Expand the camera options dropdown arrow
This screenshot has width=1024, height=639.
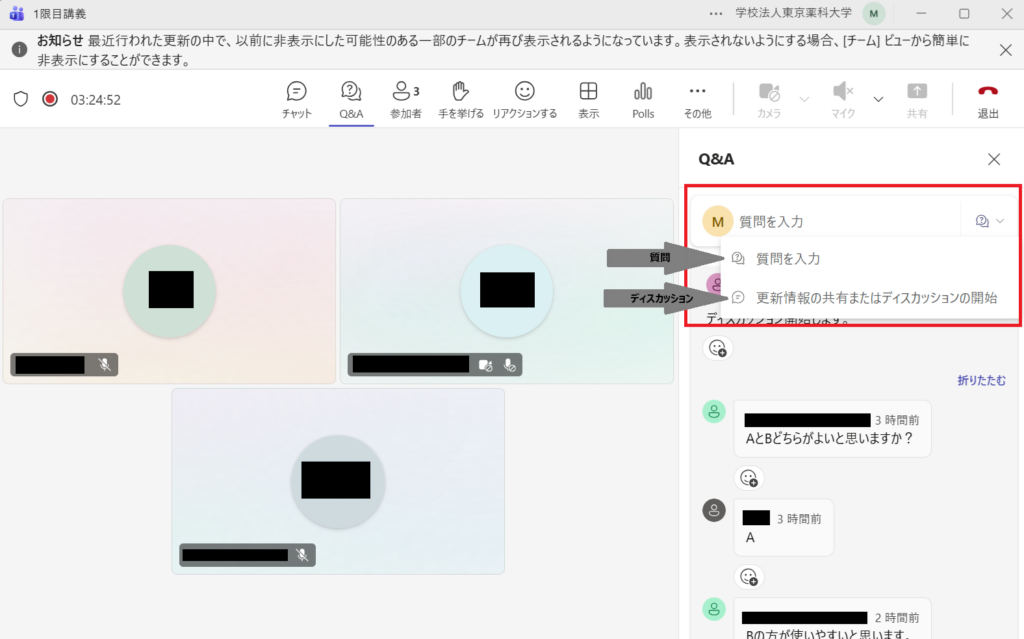tap(804, 99)
